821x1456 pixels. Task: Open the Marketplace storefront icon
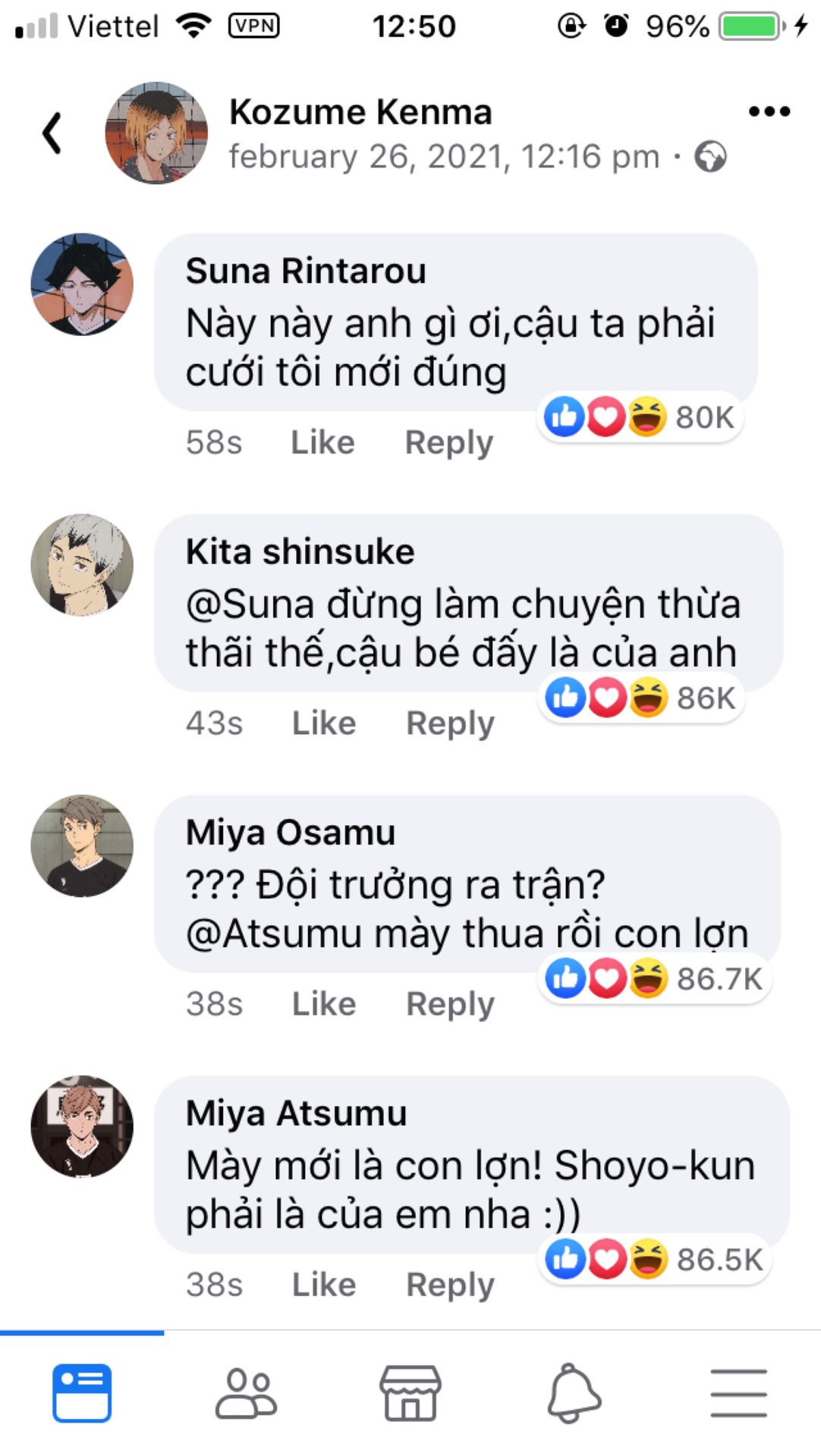pos(410,1393)
